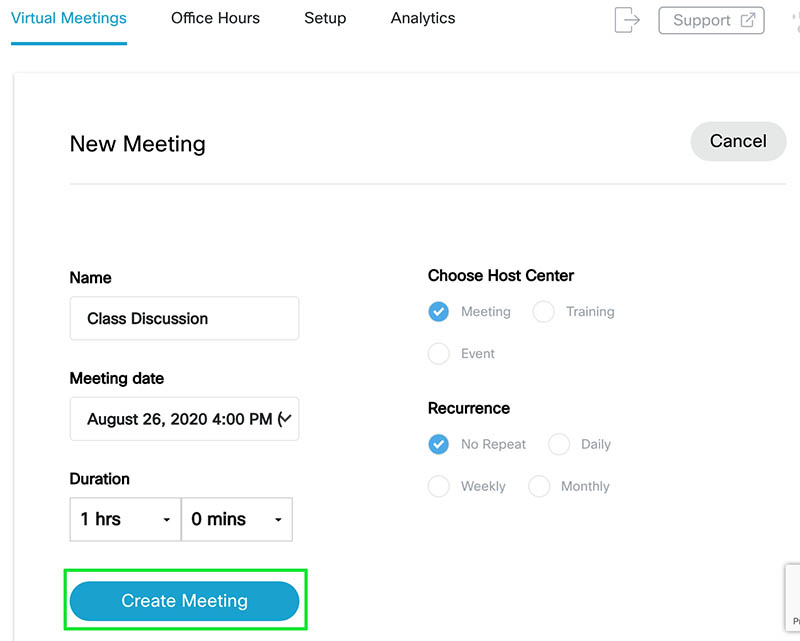Open the Support link button

click(x=711, y=20)
